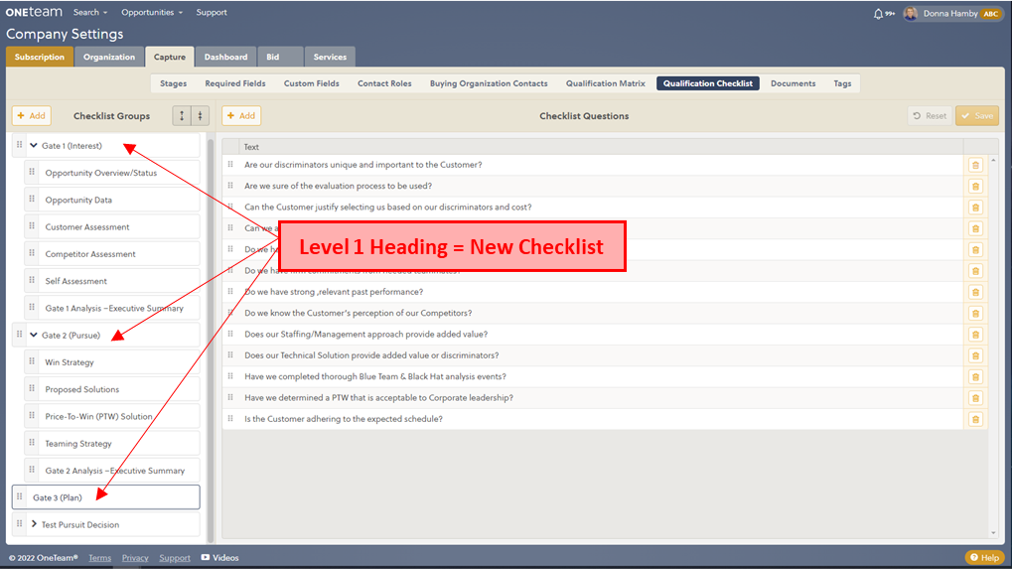Open the Qualification Matrix sub-tab
The width and height of the screenshot is (1012, 569).
click(605, 83)
